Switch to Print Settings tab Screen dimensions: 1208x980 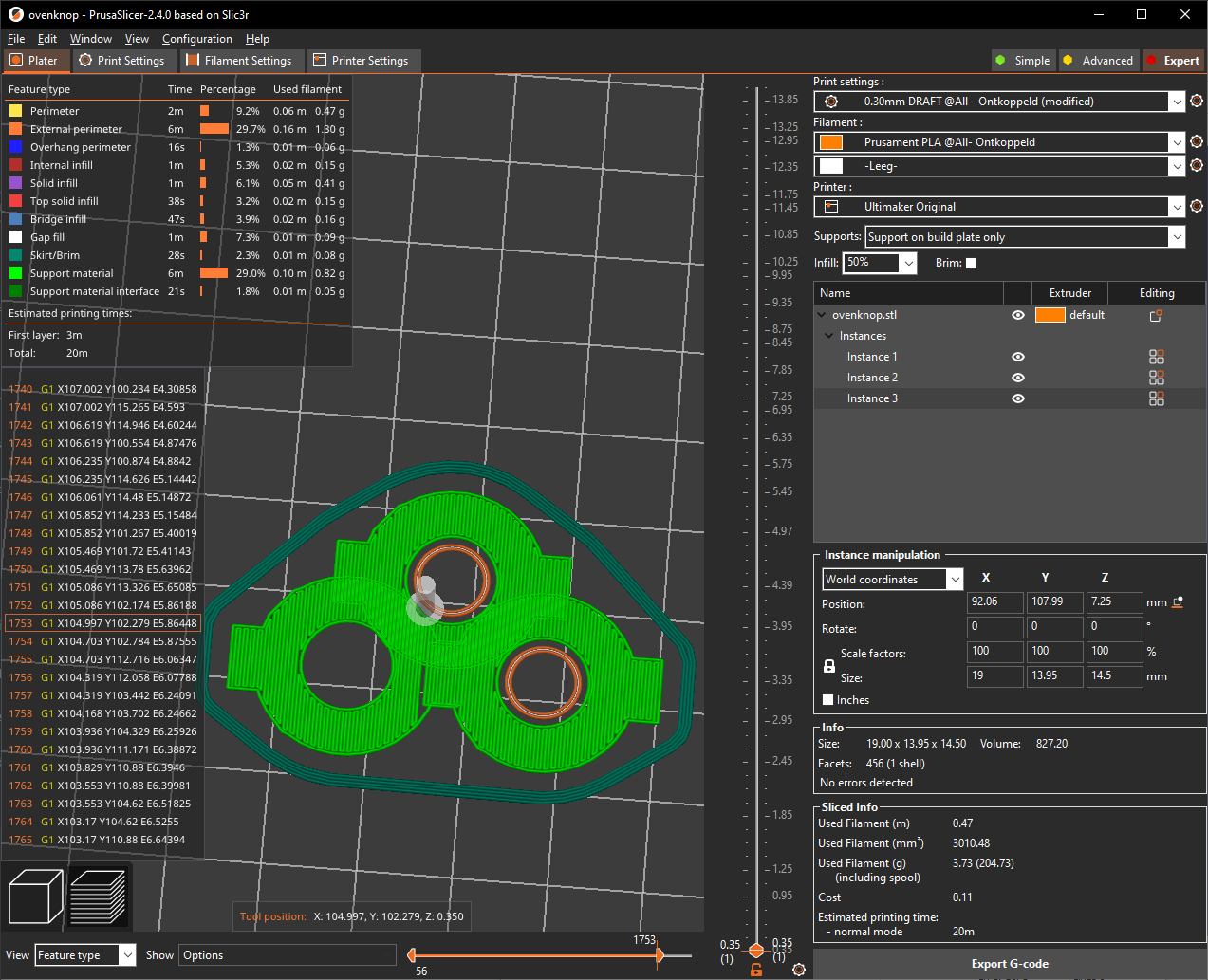pos(121,61)
